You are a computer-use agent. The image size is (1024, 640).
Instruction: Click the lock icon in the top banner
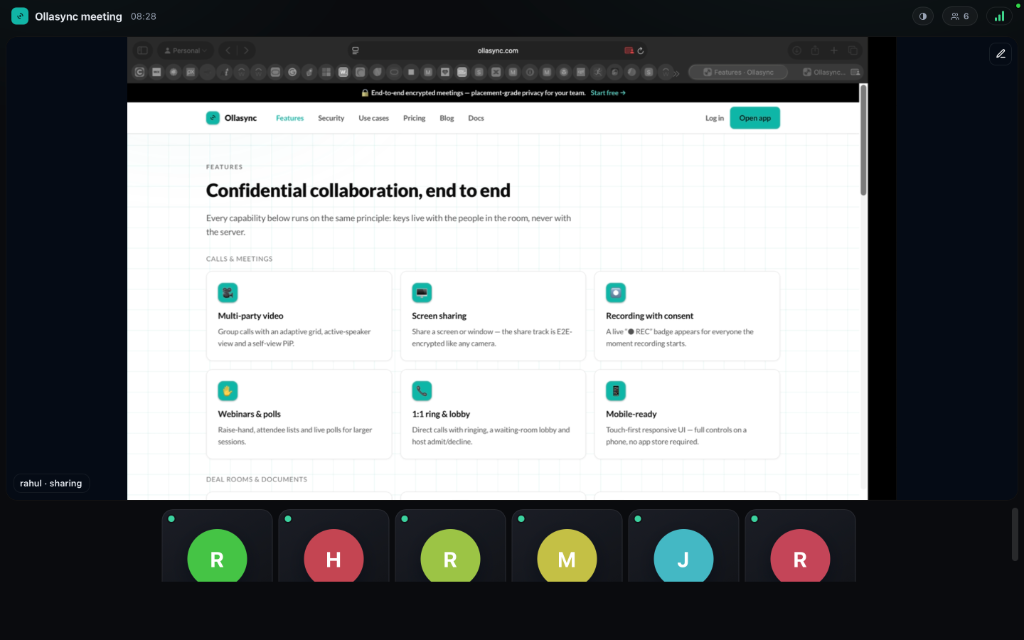pyautogui.click(x=365, y=93)
